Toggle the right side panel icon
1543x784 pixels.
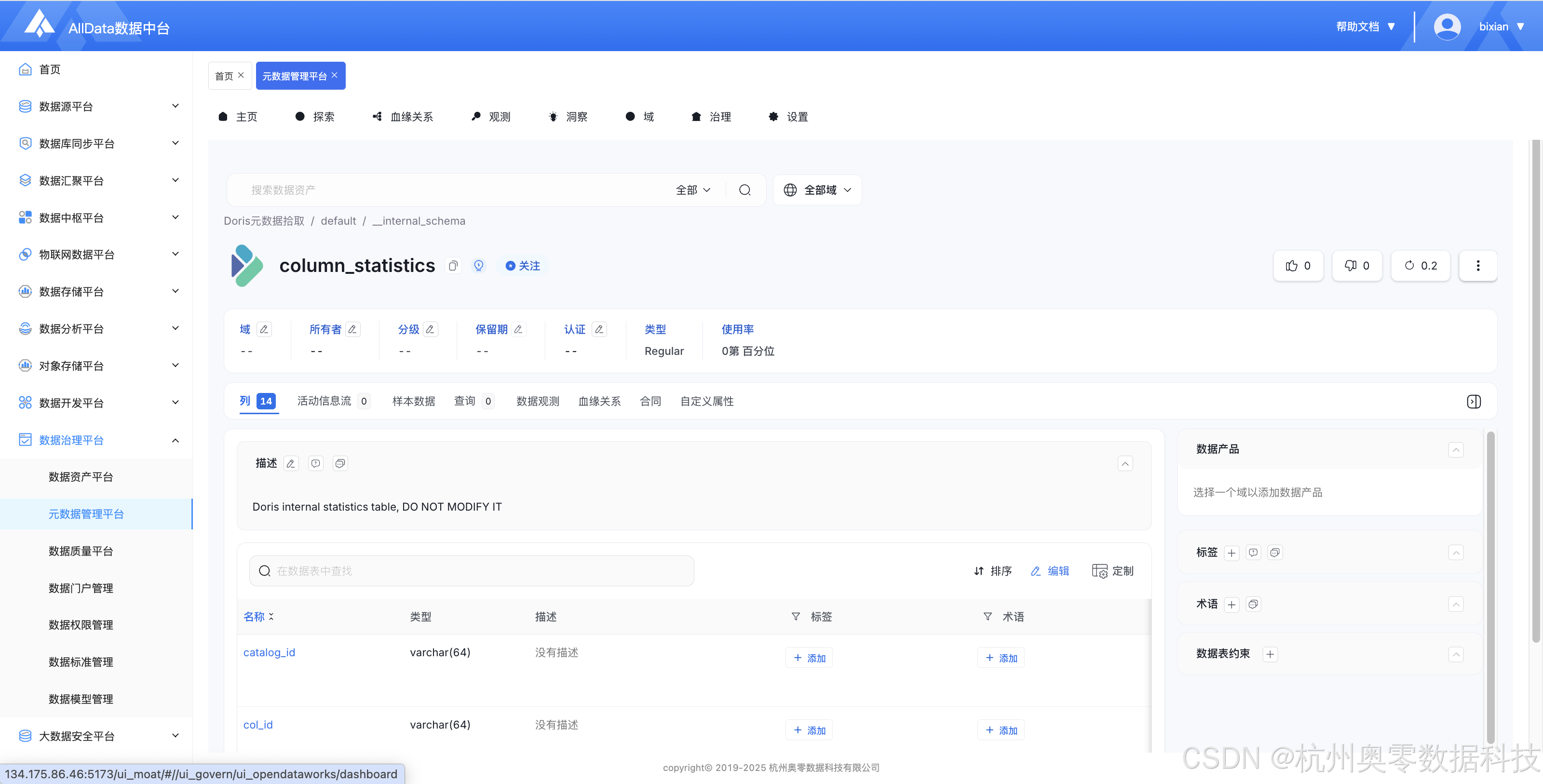click(x=1474, y=401)
